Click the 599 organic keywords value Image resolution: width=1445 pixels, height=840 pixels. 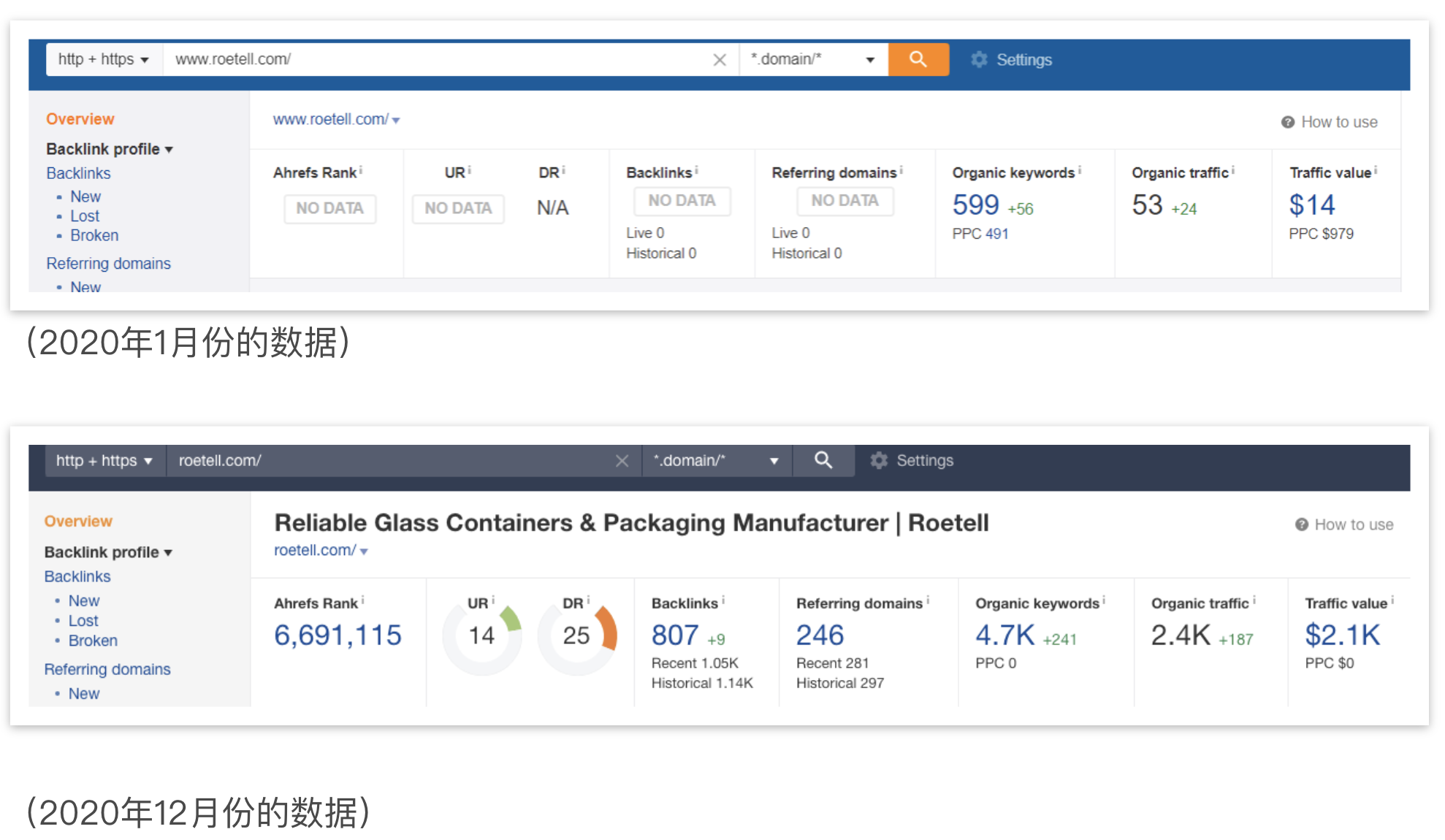[x=975, y=205]
